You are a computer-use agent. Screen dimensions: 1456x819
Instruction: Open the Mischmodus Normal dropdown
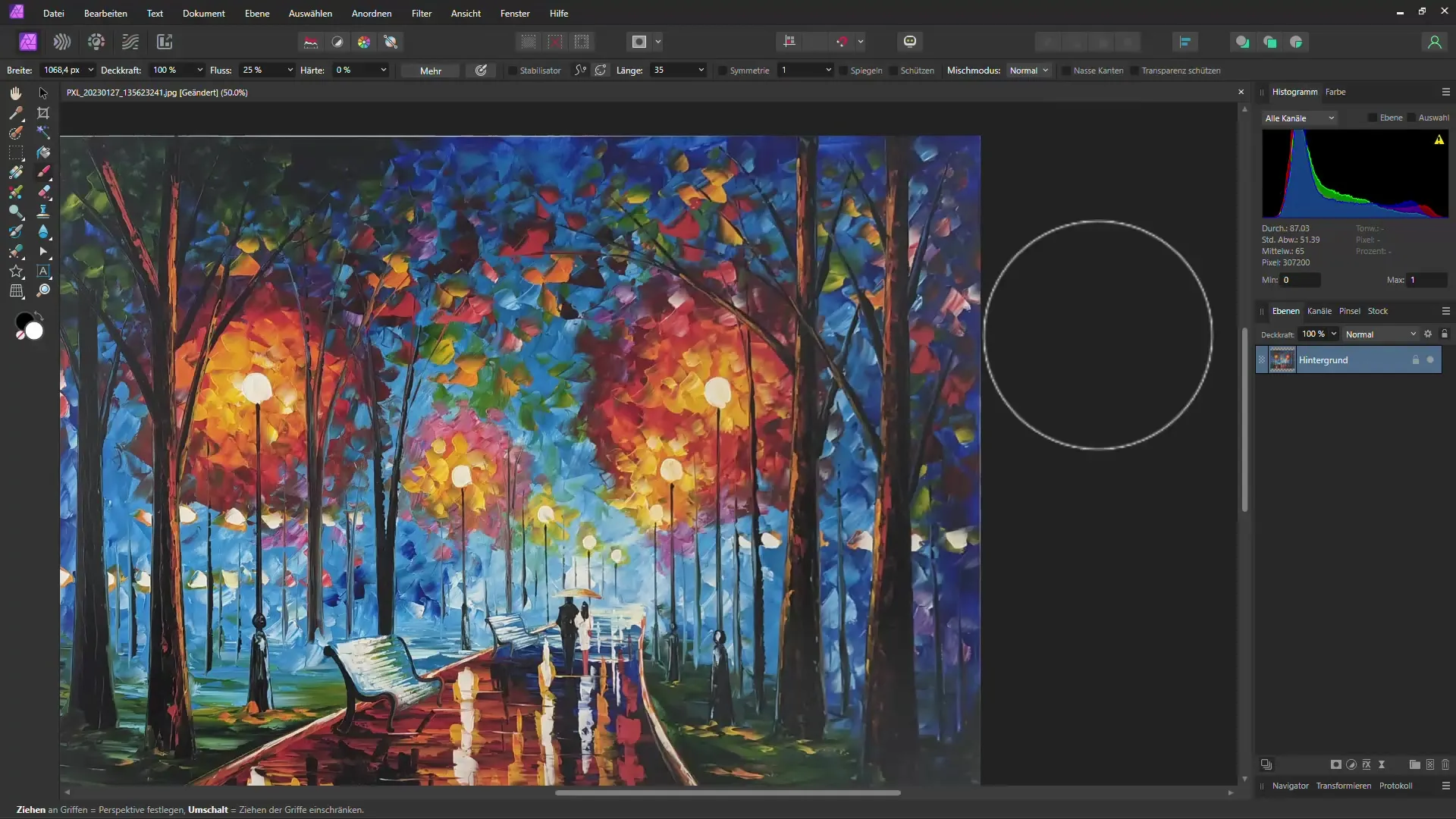(x=1029, y=70)
